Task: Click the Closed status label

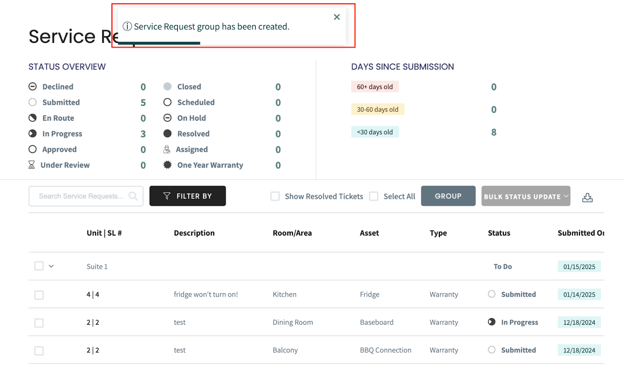Action: coord(189,86)
